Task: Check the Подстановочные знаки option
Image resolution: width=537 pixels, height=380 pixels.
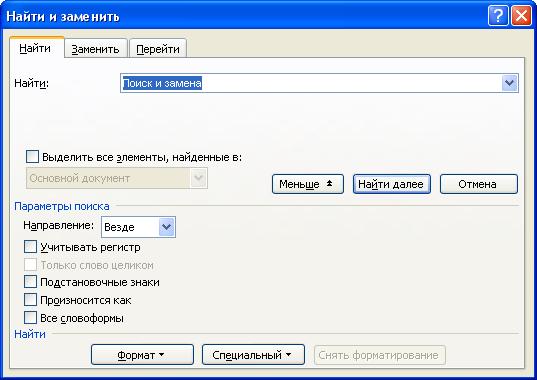Action: [30, 282]
